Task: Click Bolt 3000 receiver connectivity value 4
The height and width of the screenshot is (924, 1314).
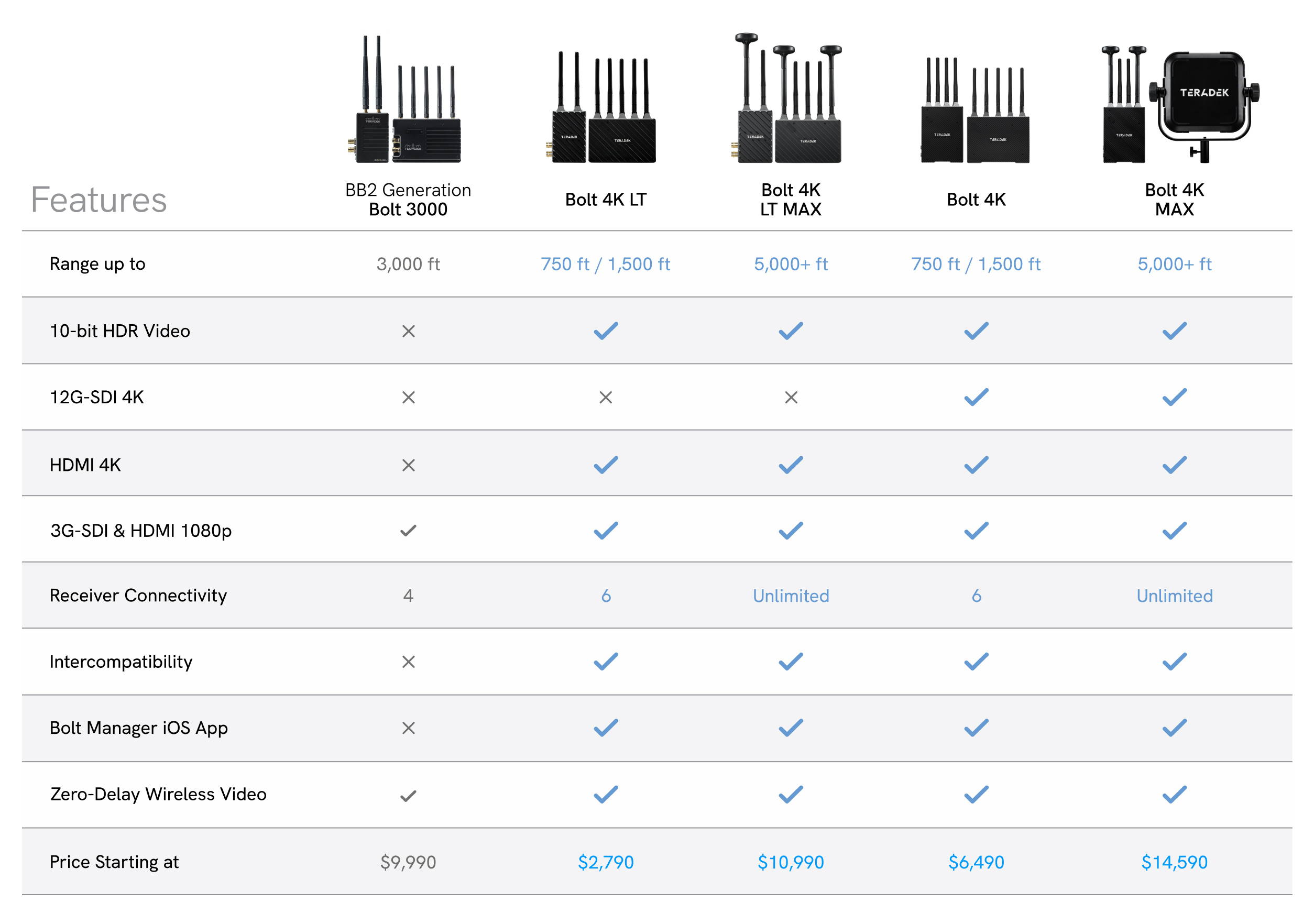Action: coord(408,596)
